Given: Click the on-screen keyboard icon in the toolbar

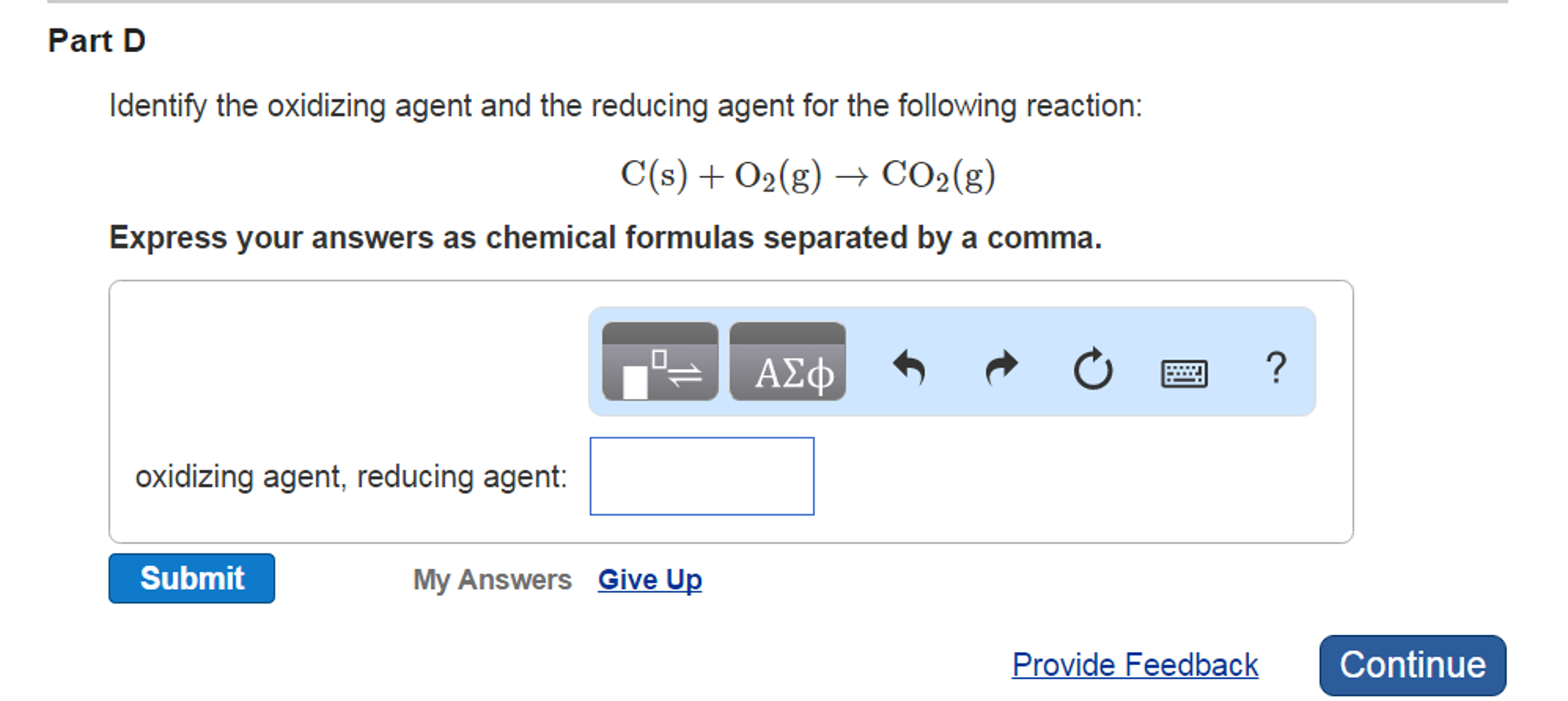Looking at the screenshot, I should click(1185, 372).
